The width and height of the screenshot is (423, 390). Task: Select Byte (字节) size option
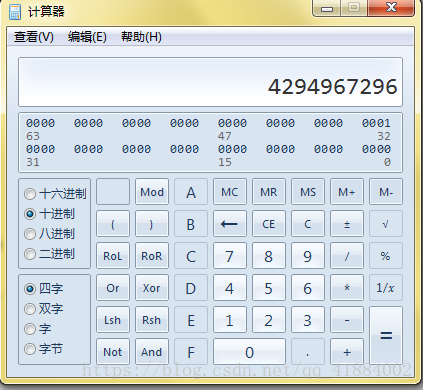43,349
